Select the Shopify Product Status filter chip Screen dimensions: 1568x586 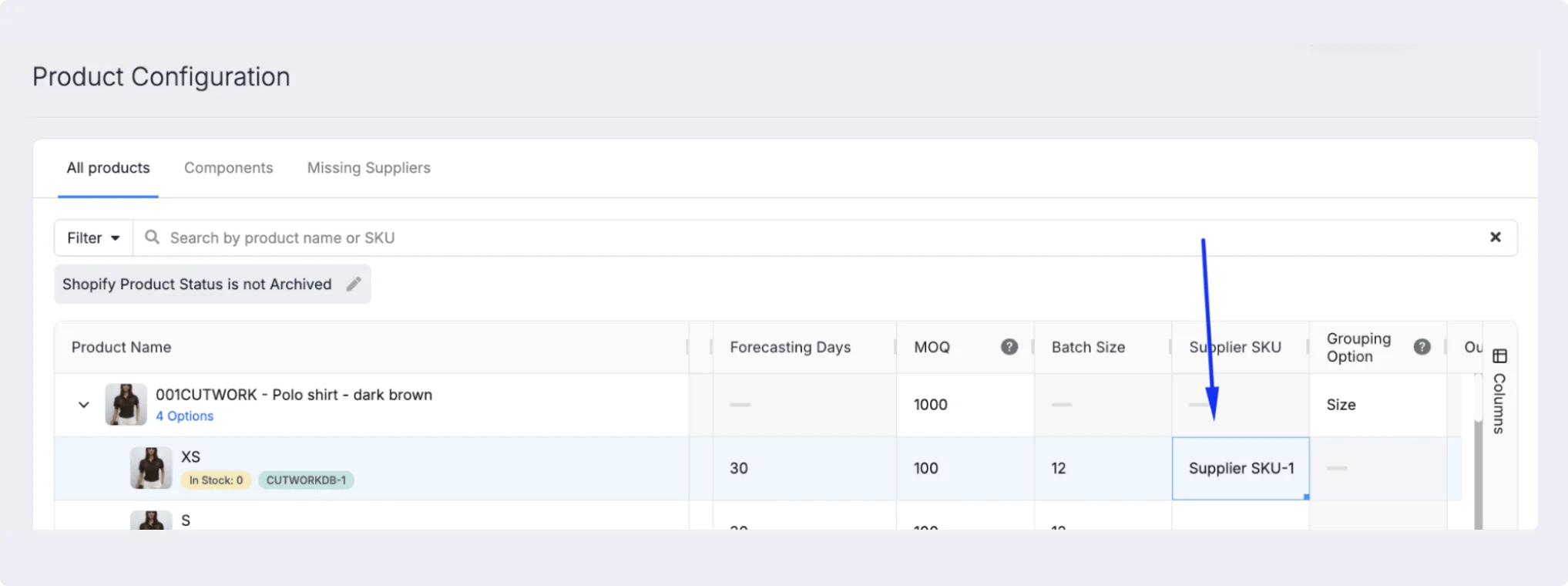tap(212, 284)
